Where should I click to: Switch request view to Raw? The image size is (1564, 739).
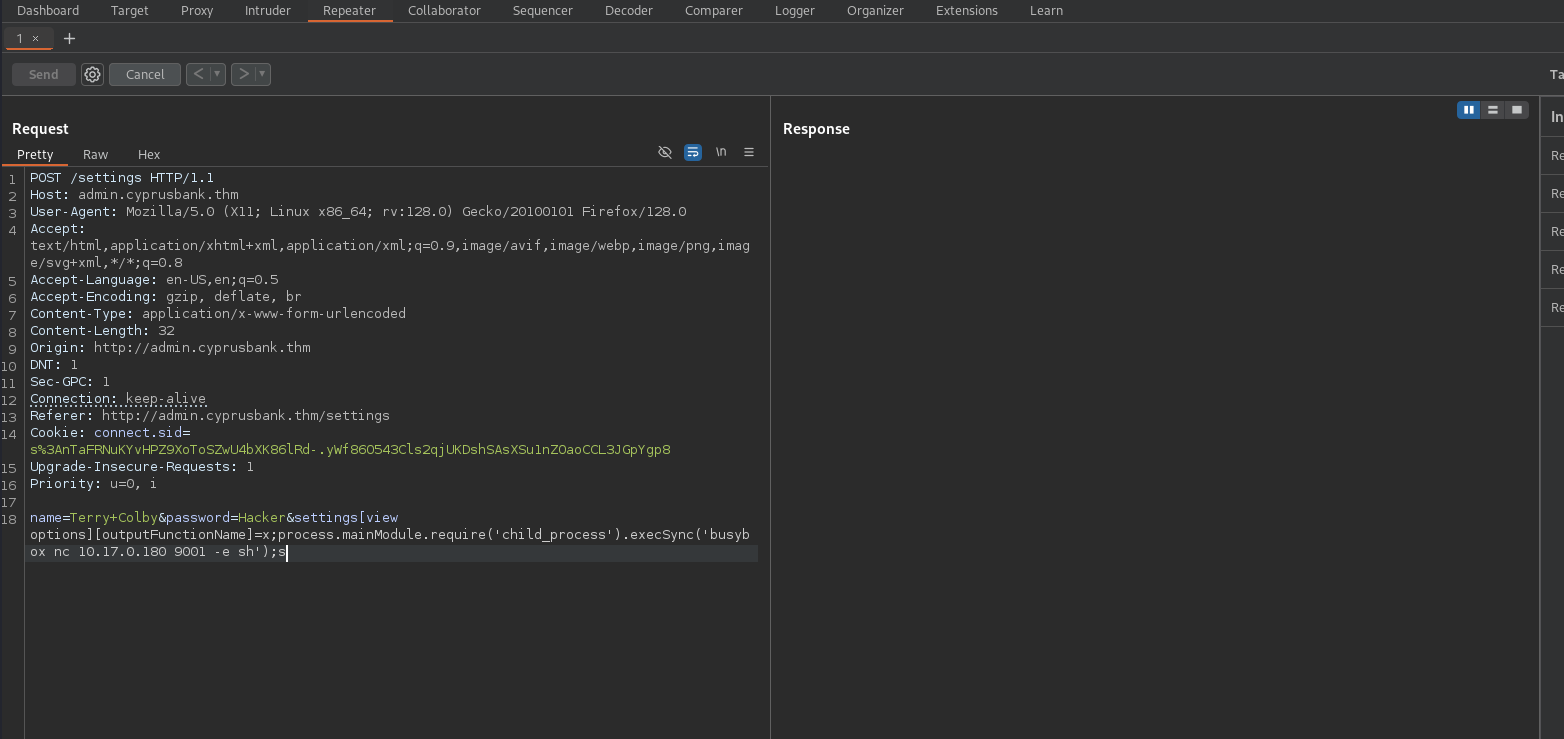point(95,154)
